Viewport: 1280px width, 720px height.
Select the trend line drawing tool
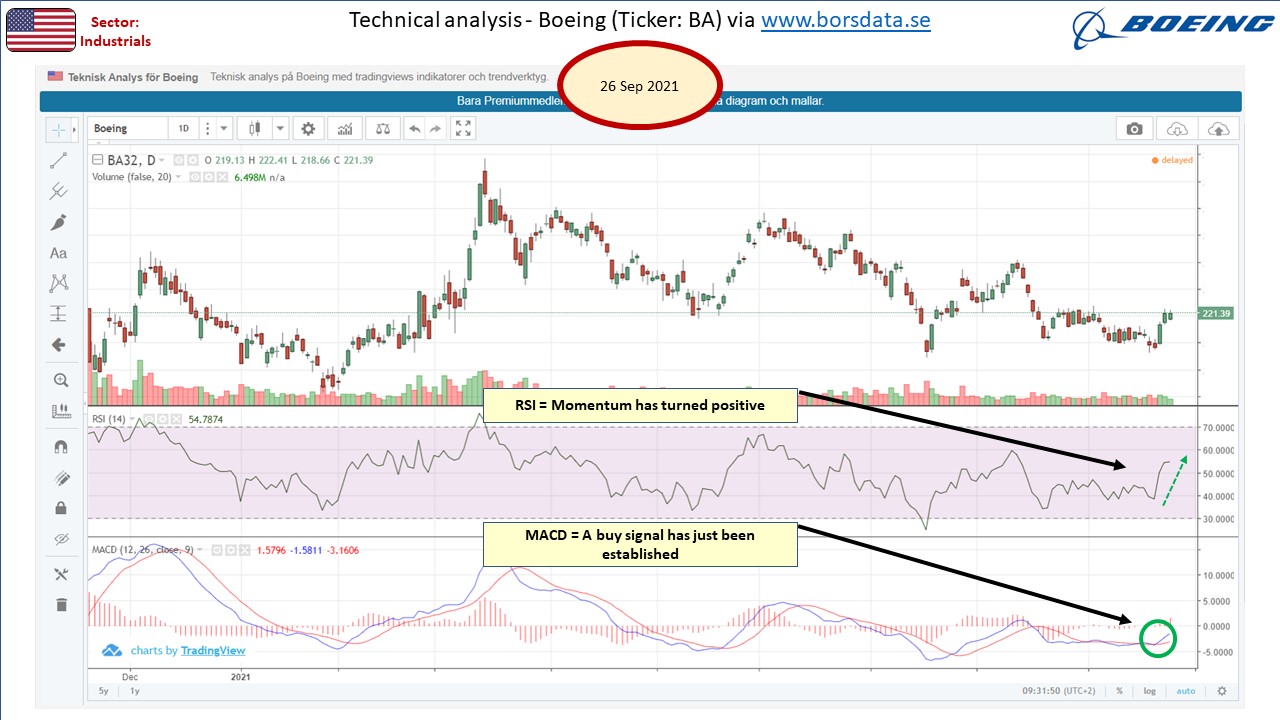pyautogui.click(x=59, y=160)
